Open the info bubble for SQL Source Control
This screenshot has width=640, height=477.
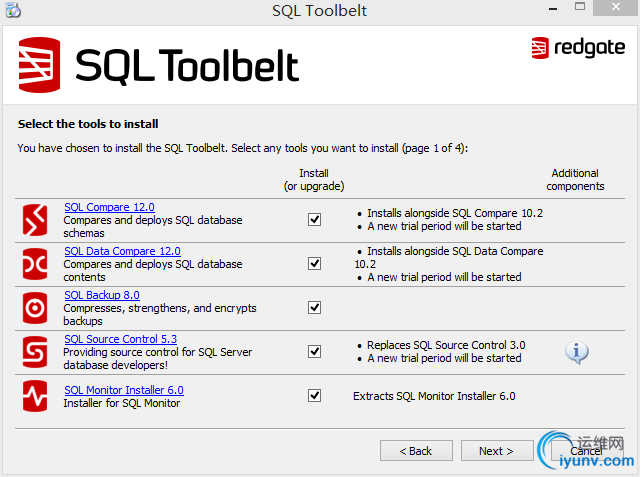[x=577, y=352]
